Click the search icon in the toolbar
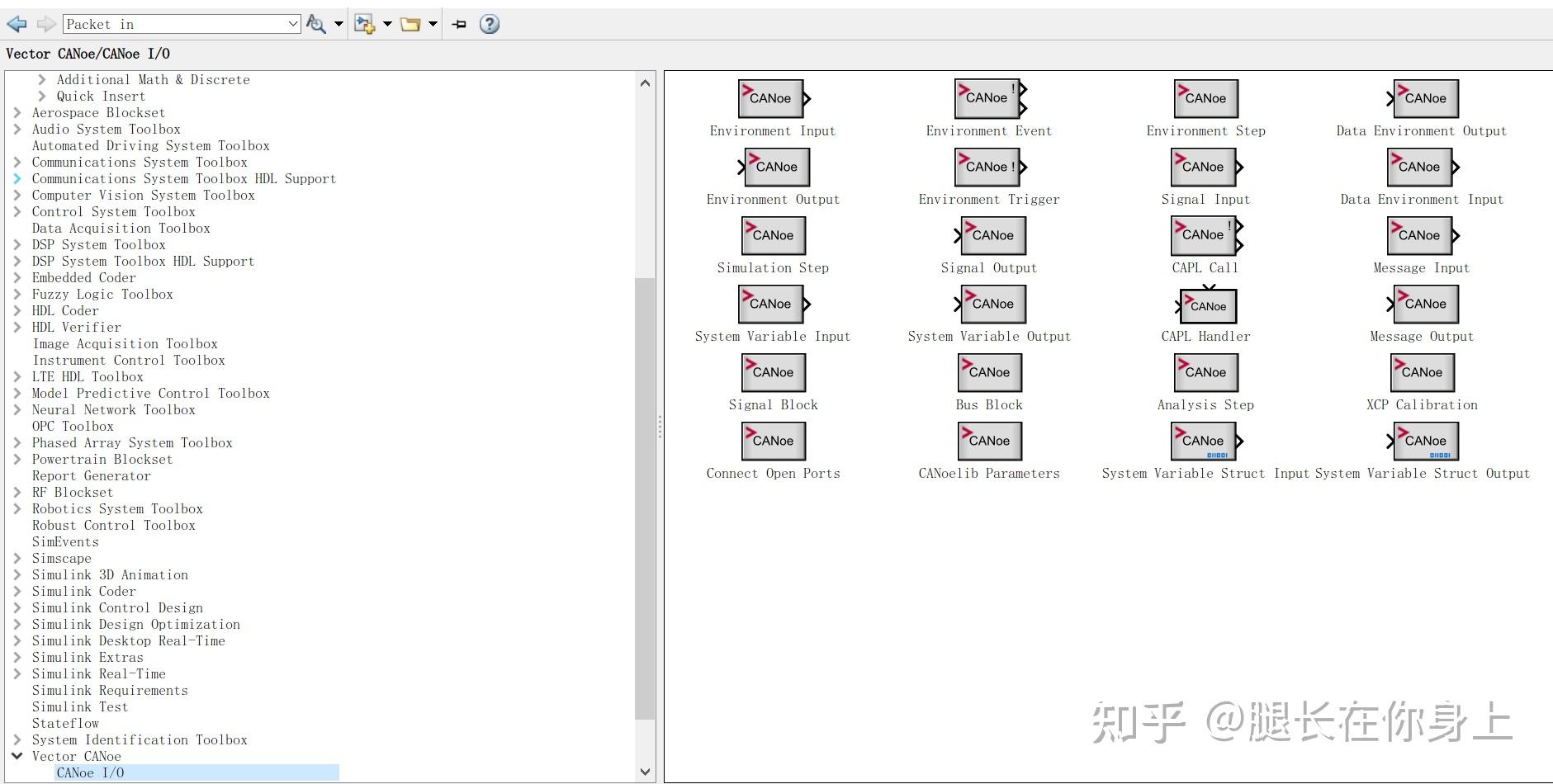 [315, 24]
